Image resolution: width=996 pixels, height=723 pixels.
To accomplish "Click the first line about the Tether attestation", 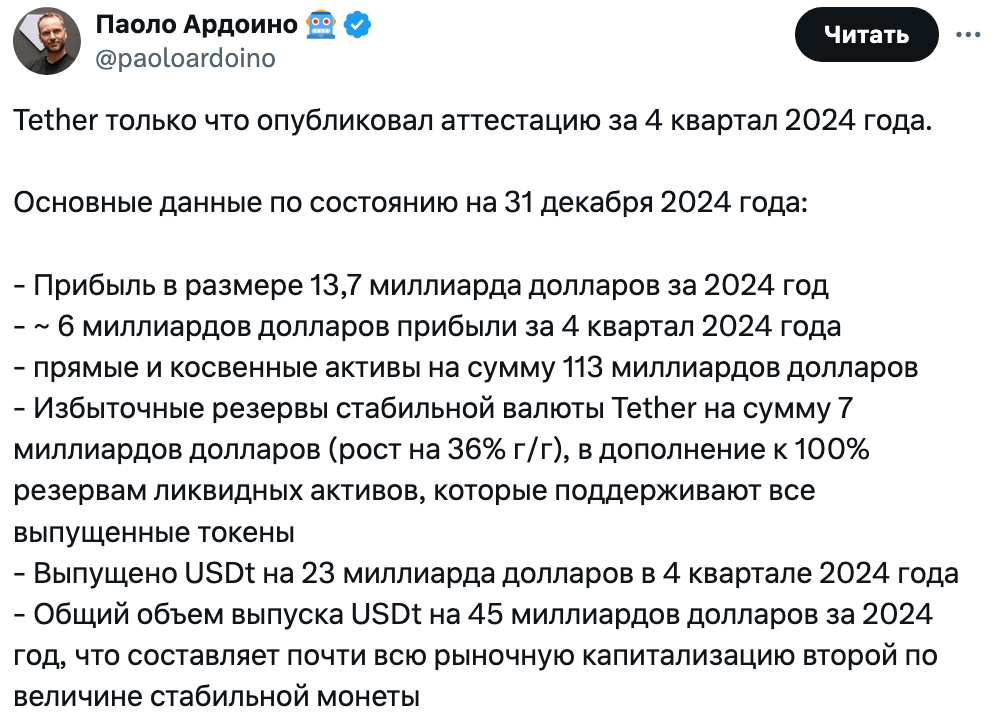I will pyautogui.click(x=473, y=121).
